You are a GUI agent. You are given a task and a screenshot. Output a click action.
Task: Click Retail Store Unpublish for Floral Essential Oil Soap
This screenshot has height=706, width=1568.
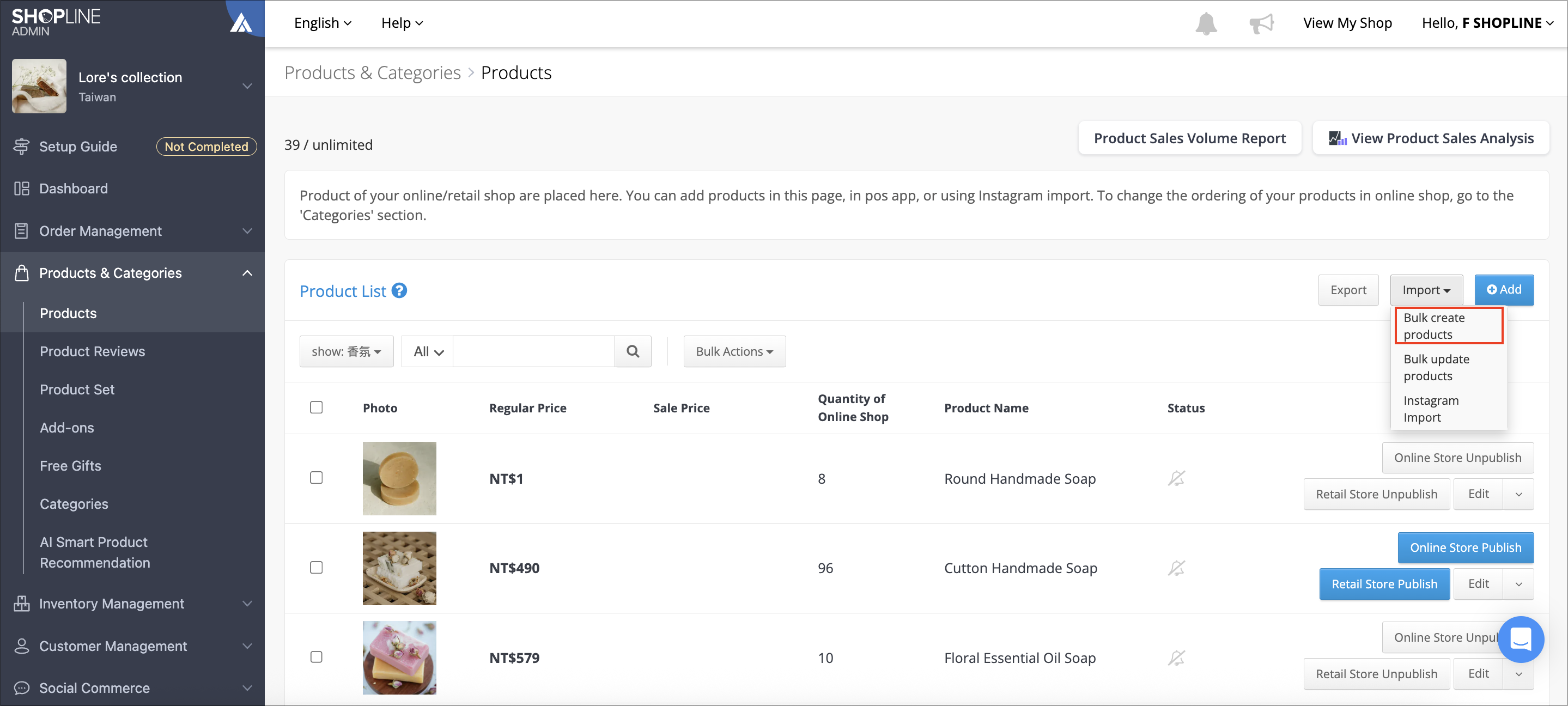click(x=1376, y=674)
